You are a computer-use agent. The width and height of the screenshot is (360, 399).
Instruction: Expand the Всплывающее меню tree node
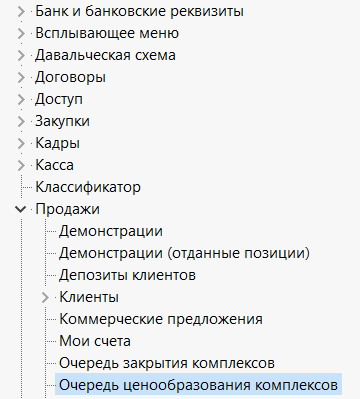click(x=21, y=34)
